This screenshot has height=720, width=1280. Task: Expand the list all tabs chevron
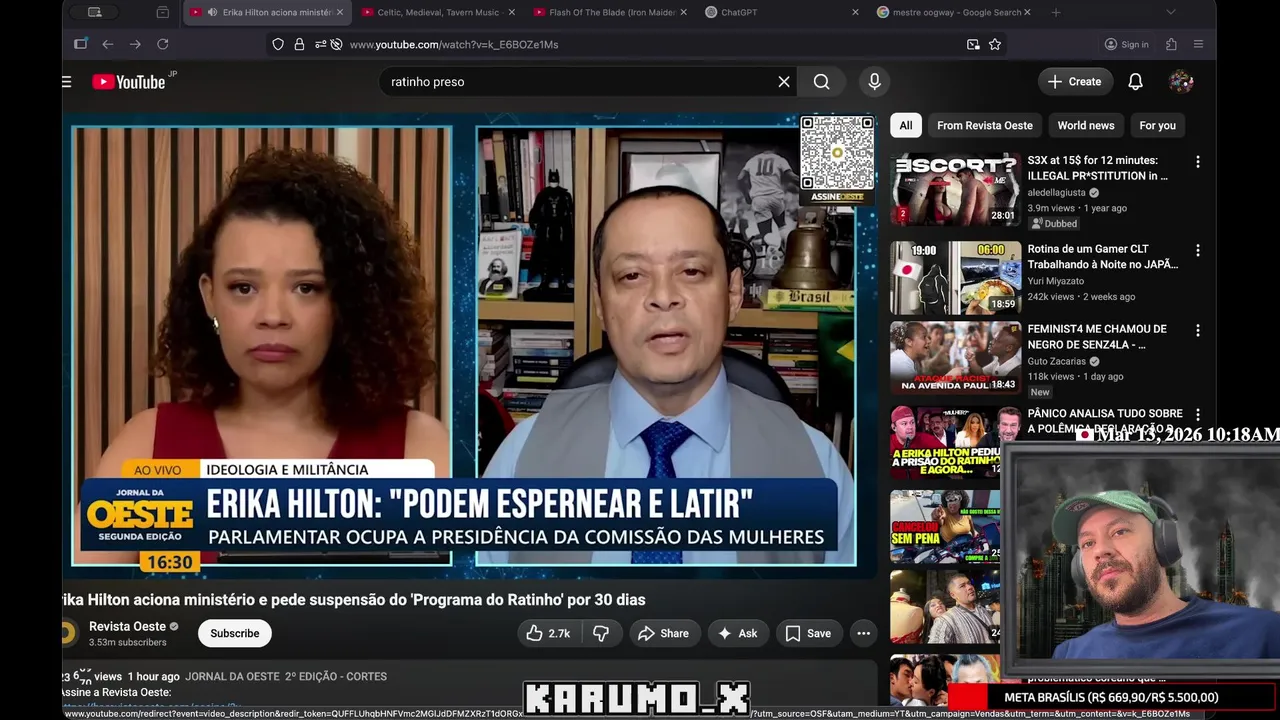[1171, 12]
